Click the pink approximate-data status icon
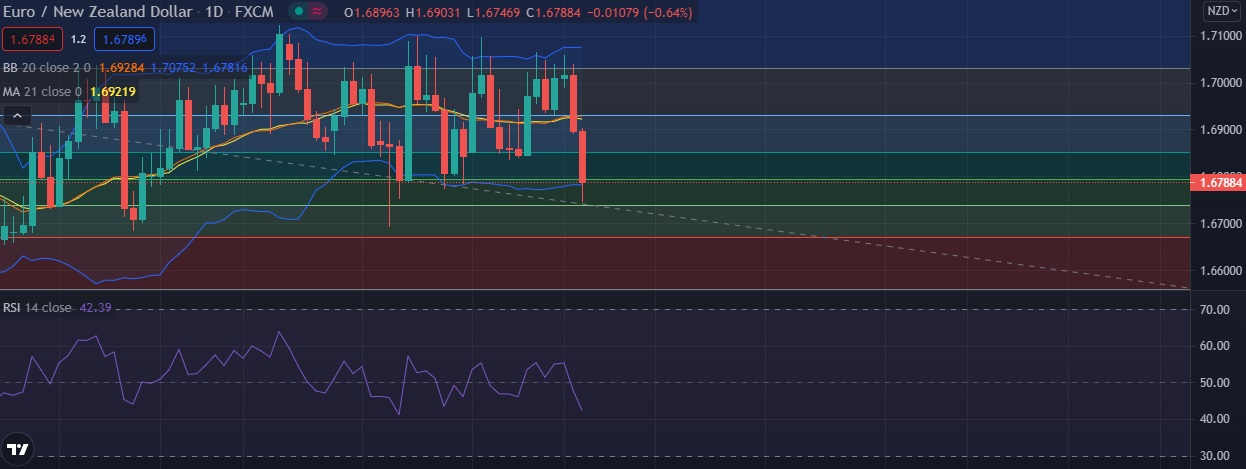The image size is (1246, 469). pyautogui.click(x=319, y=12)
